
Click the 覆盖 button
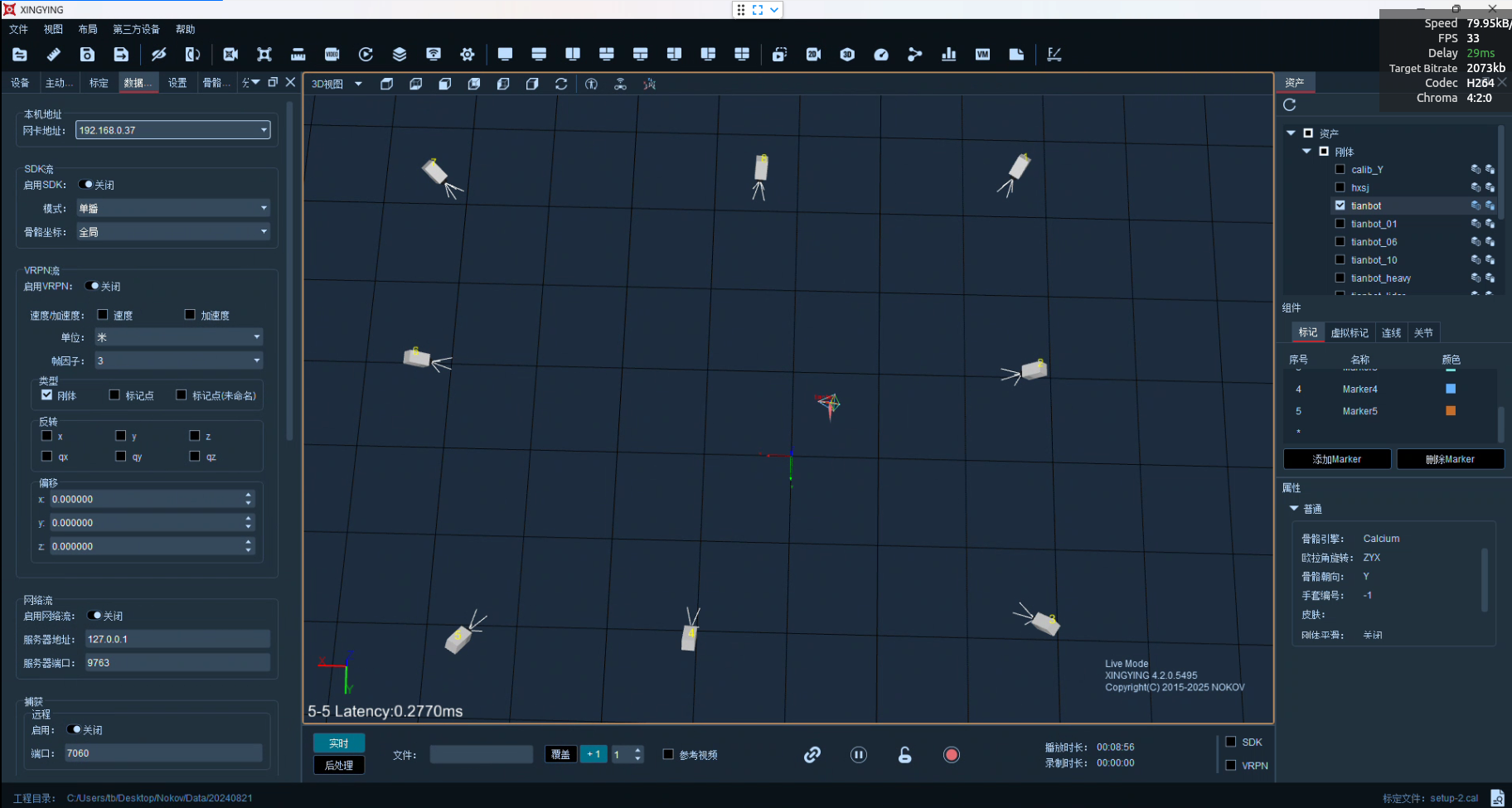[x=560, y=754]
